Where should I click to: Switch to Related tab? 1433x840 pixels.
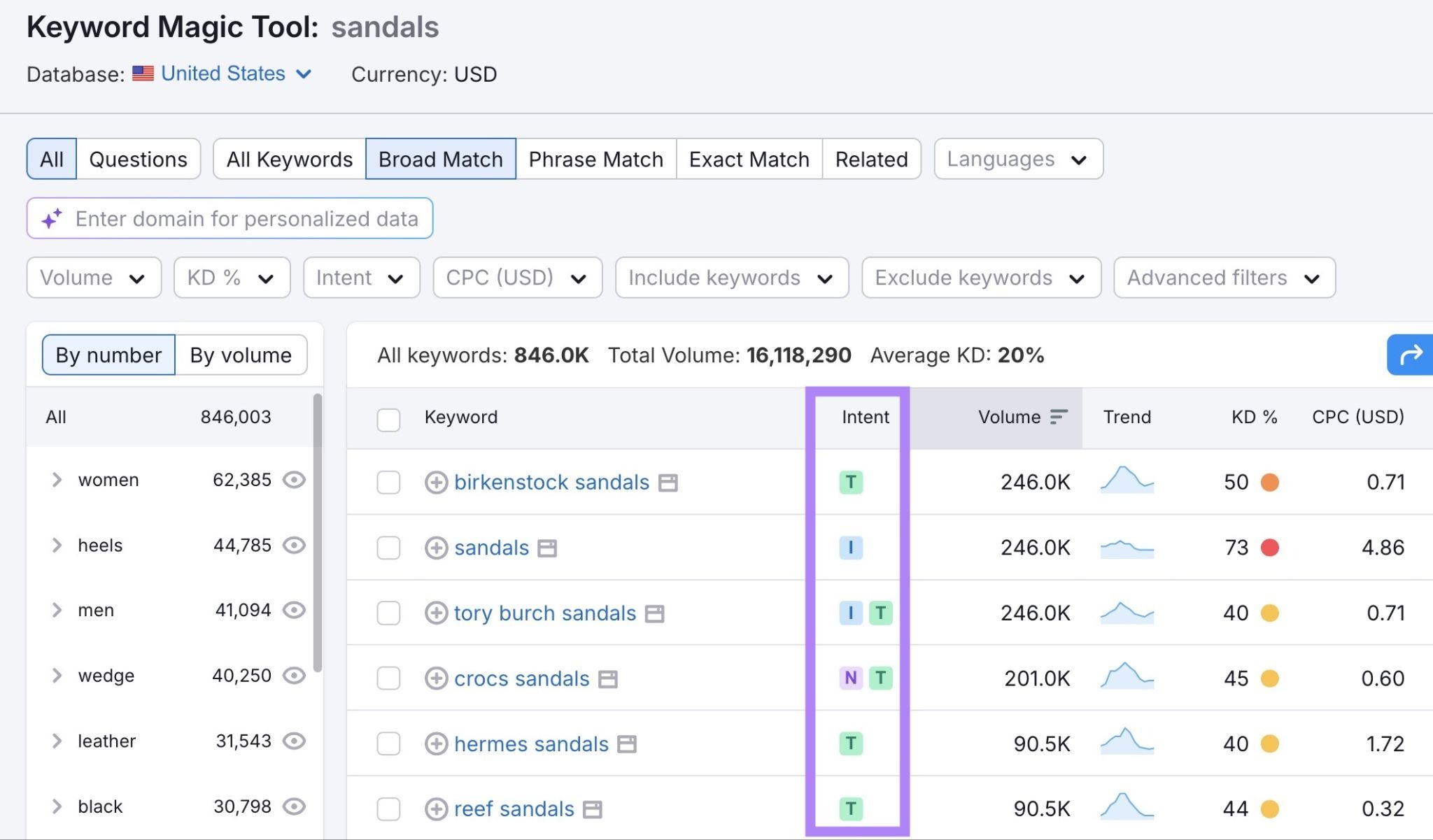pos(871,159)
